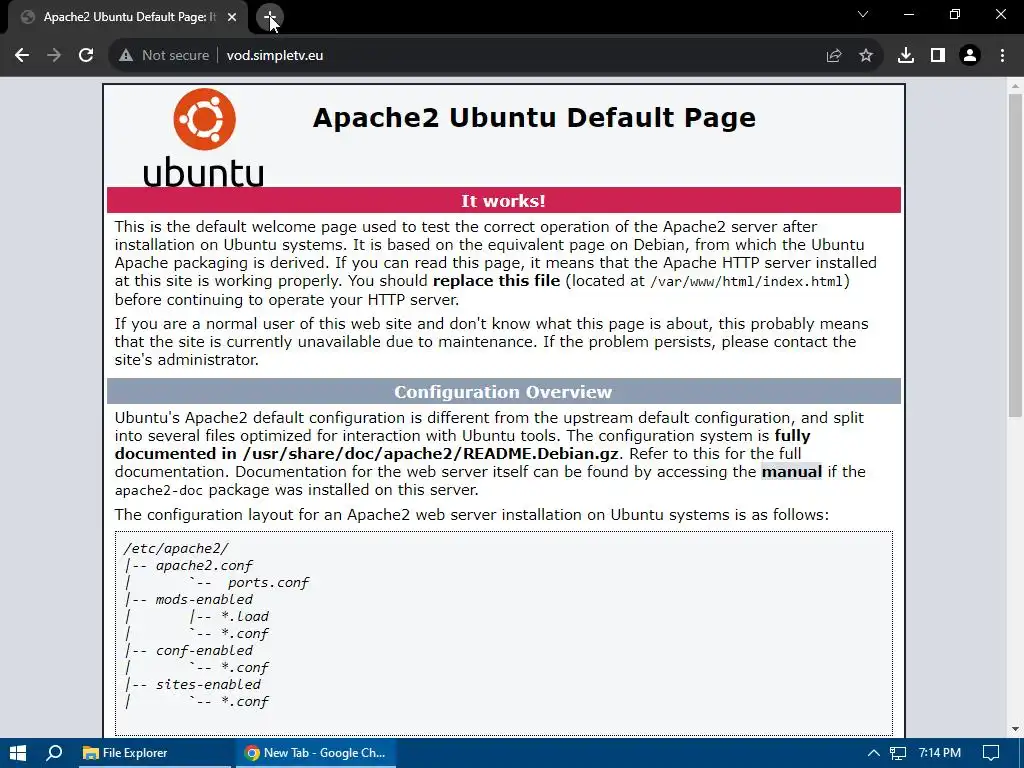Click the '*.load' line in tree
Screen dimensions: 1024x768
[x=244, y=616]
